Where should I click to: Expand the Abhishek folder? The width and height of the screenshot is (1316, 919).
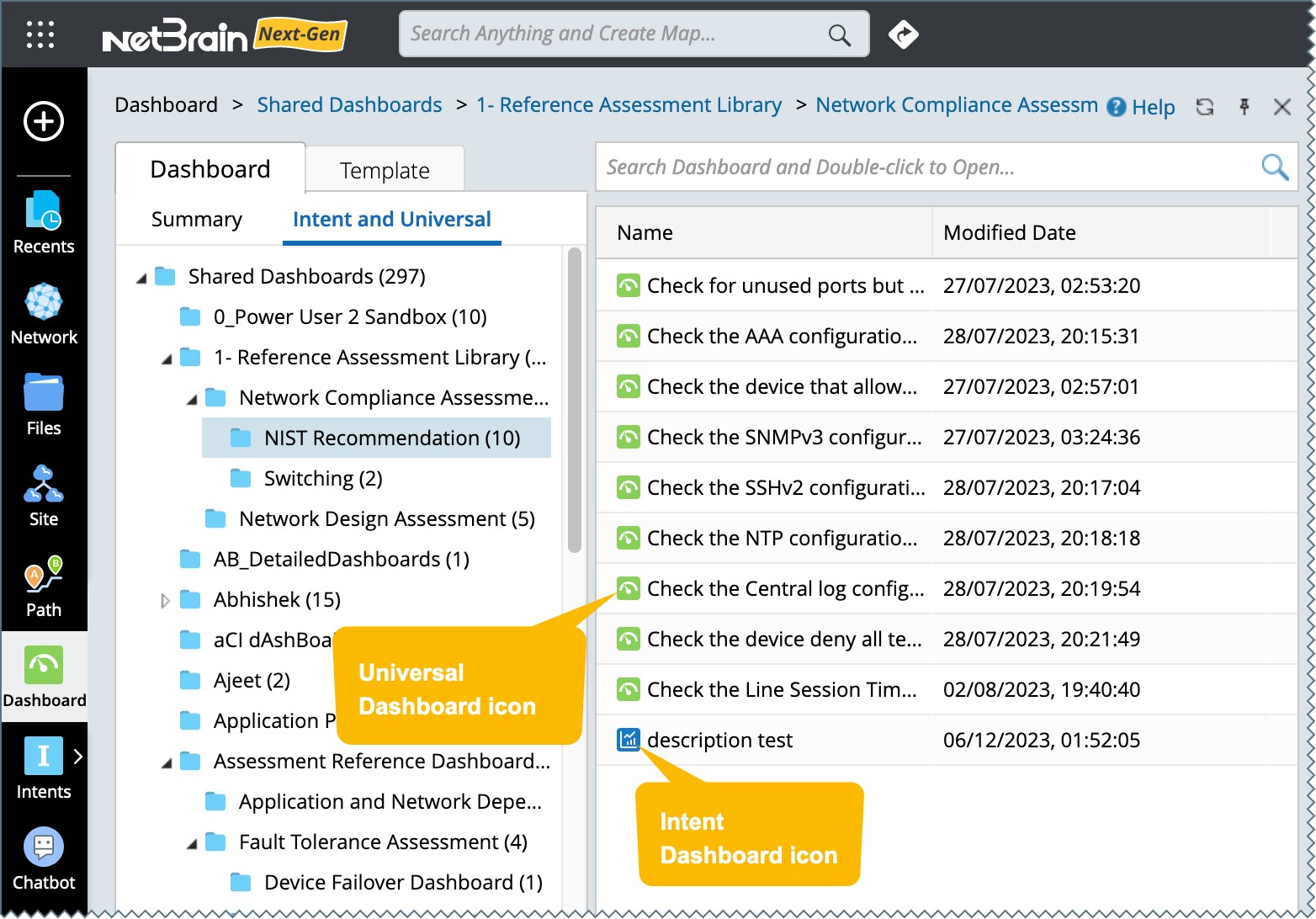pyautogui.click(x=166, y=601)
